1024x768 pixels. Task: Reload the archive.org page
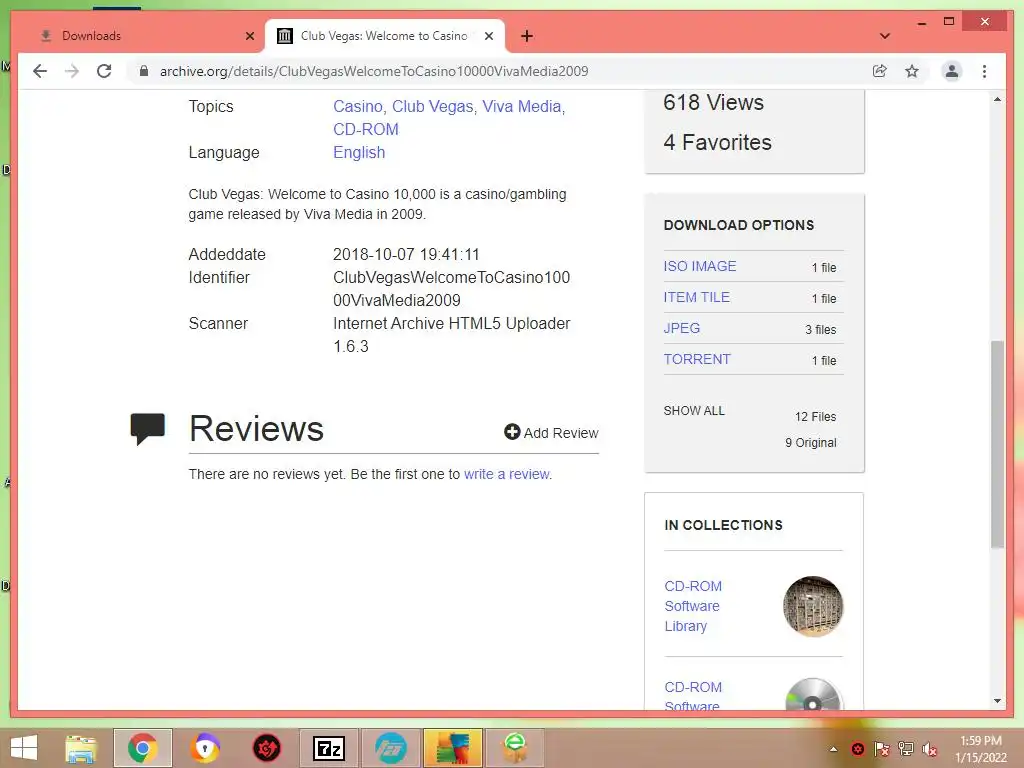pos(104,71)
